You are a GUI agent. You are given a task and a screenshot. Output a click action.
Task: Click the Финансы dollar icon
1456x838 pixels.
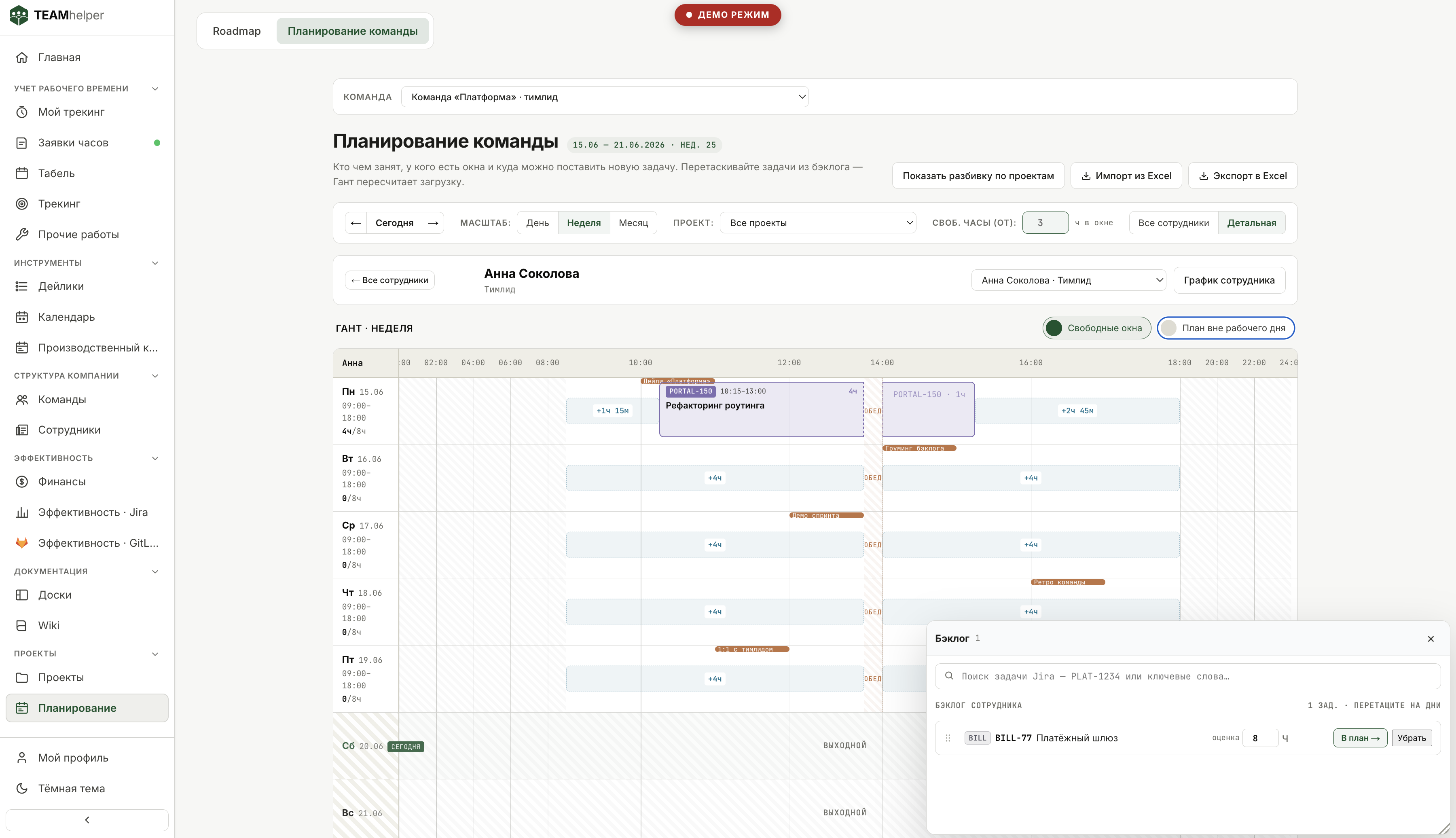(22, 482)
